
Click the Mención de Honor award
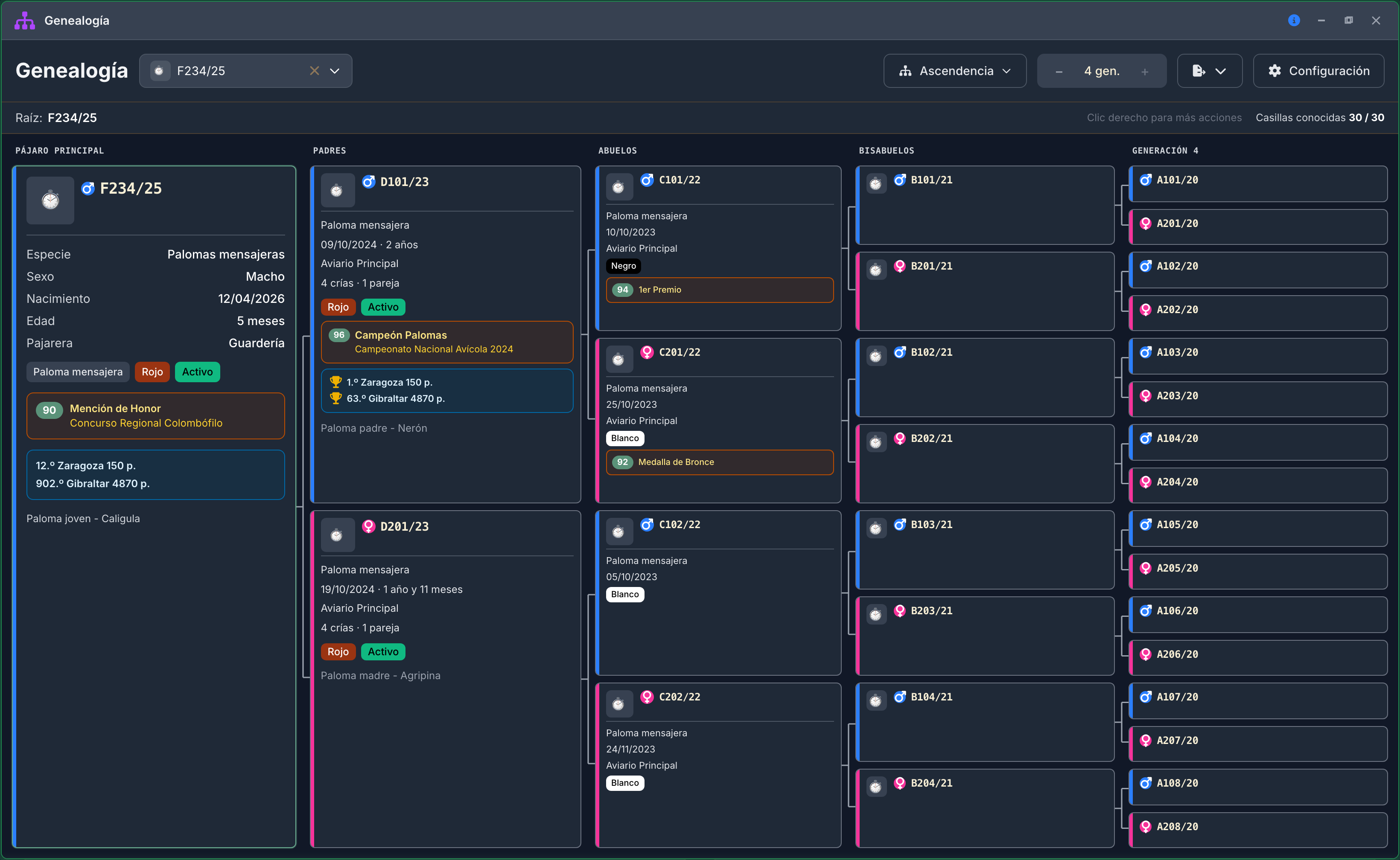155,416
